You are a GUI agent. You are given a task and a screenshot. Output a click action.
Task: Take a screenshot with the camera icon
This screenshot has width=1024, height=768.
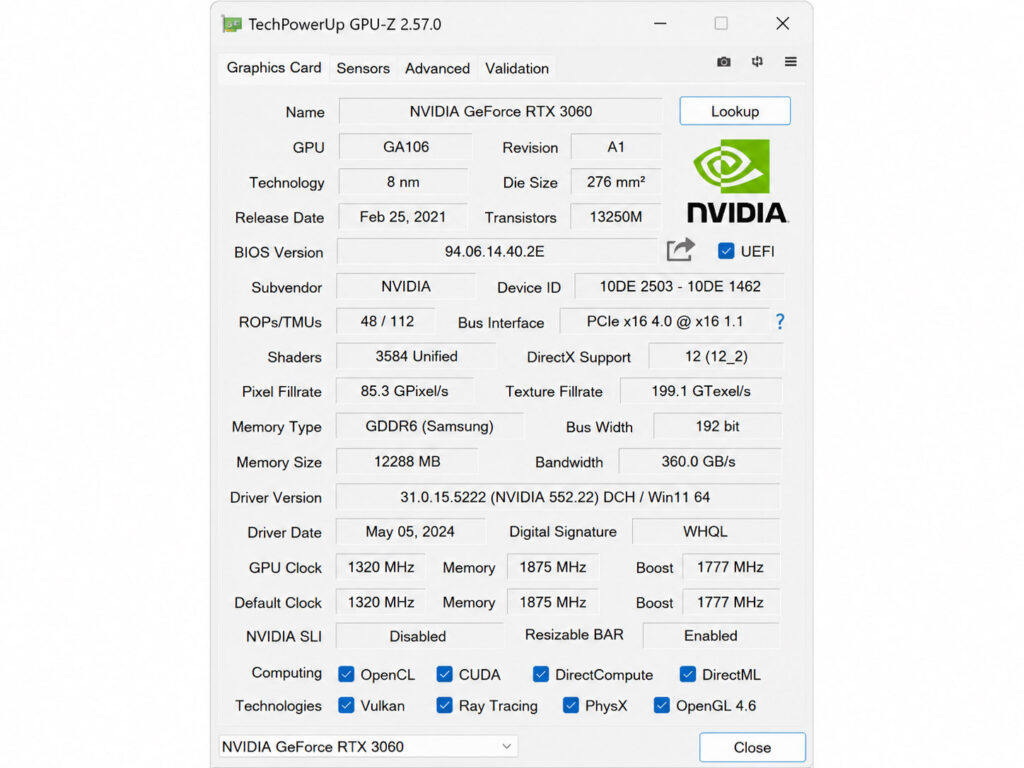724,61
